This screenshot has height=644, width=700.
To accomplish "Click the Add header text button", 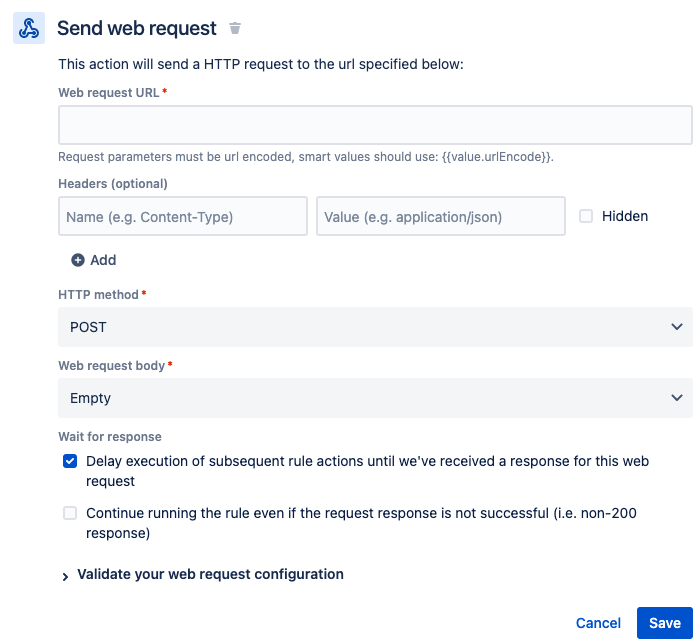I will [x=103, y=260].
